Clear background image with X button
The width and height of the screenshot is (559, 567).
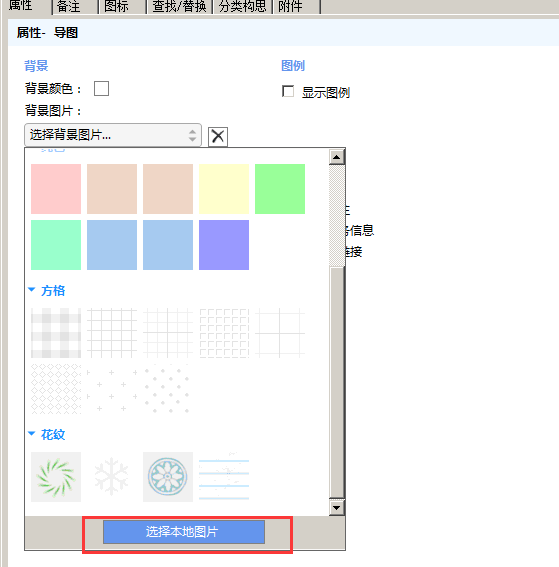(x=218, y=137)
